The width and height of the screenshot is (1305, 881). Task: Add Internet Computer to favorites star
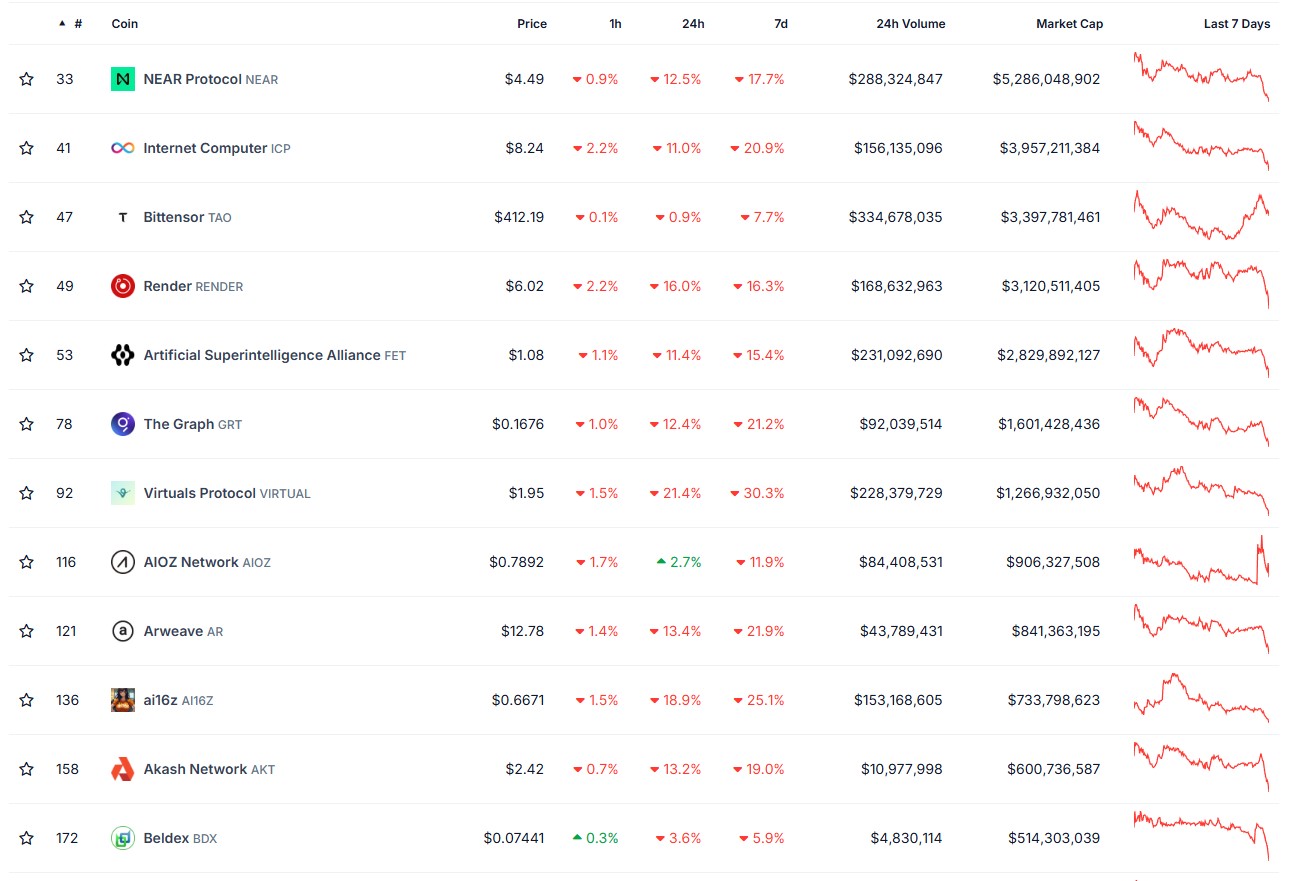click(27, 148)
